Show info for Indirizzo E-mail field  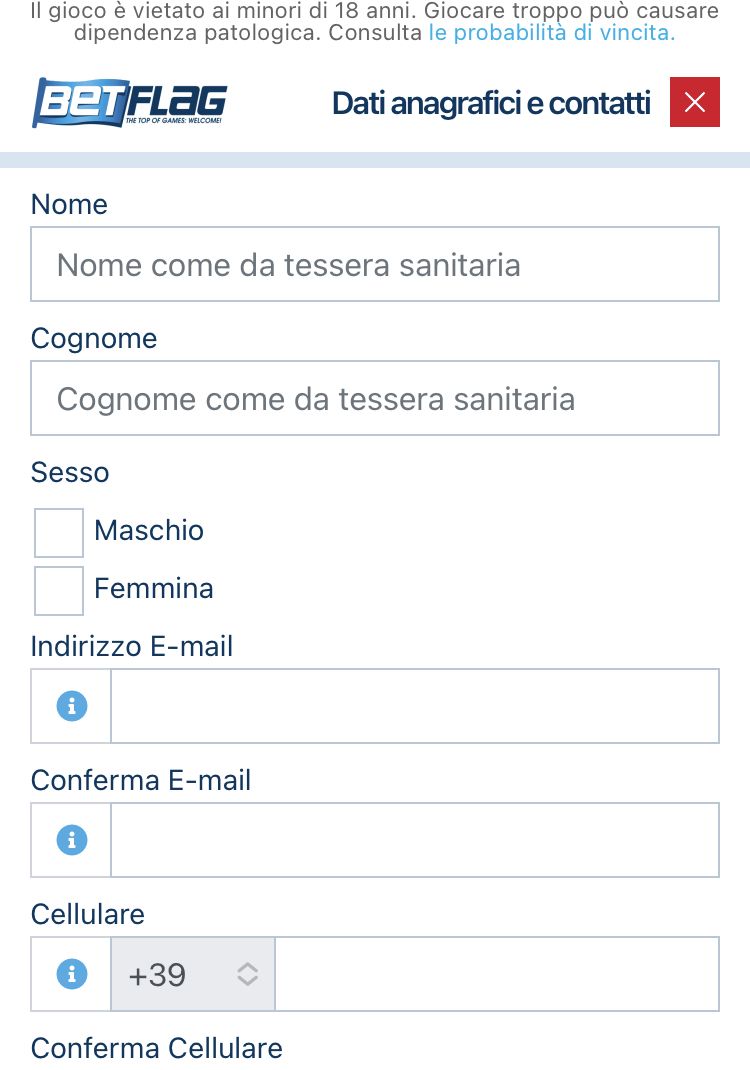72,706
